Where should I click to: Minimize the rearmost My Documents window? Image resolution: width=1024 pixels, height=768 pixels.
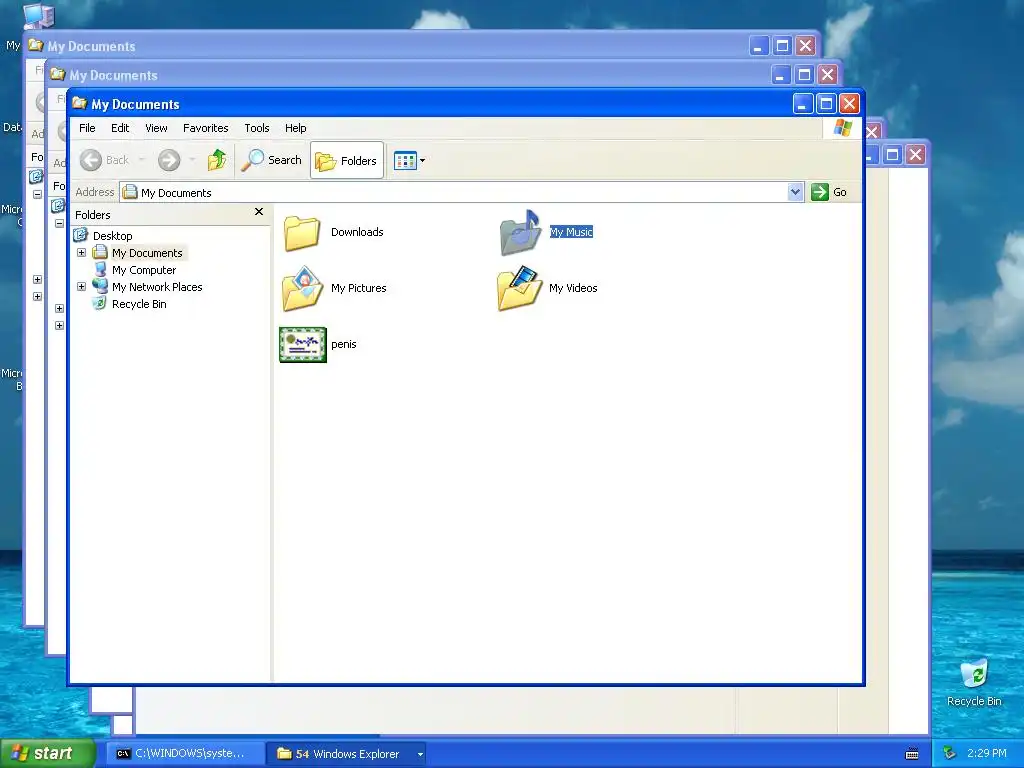pyautogui.click(x=759, y=46)
